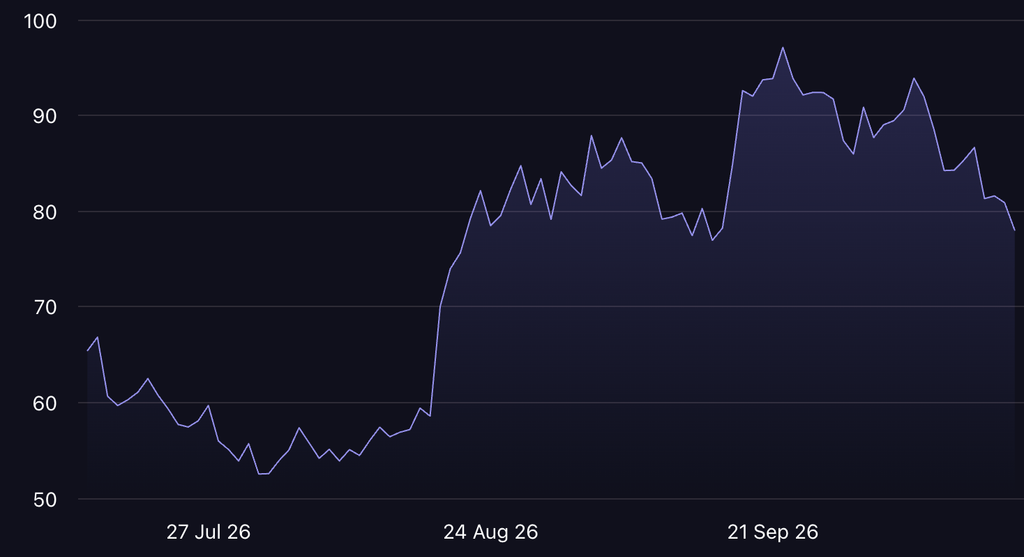Click the 80 y-axis label
Viewport: 1024px width, 557px height.
pyautogui.click(x=45, y=212)
